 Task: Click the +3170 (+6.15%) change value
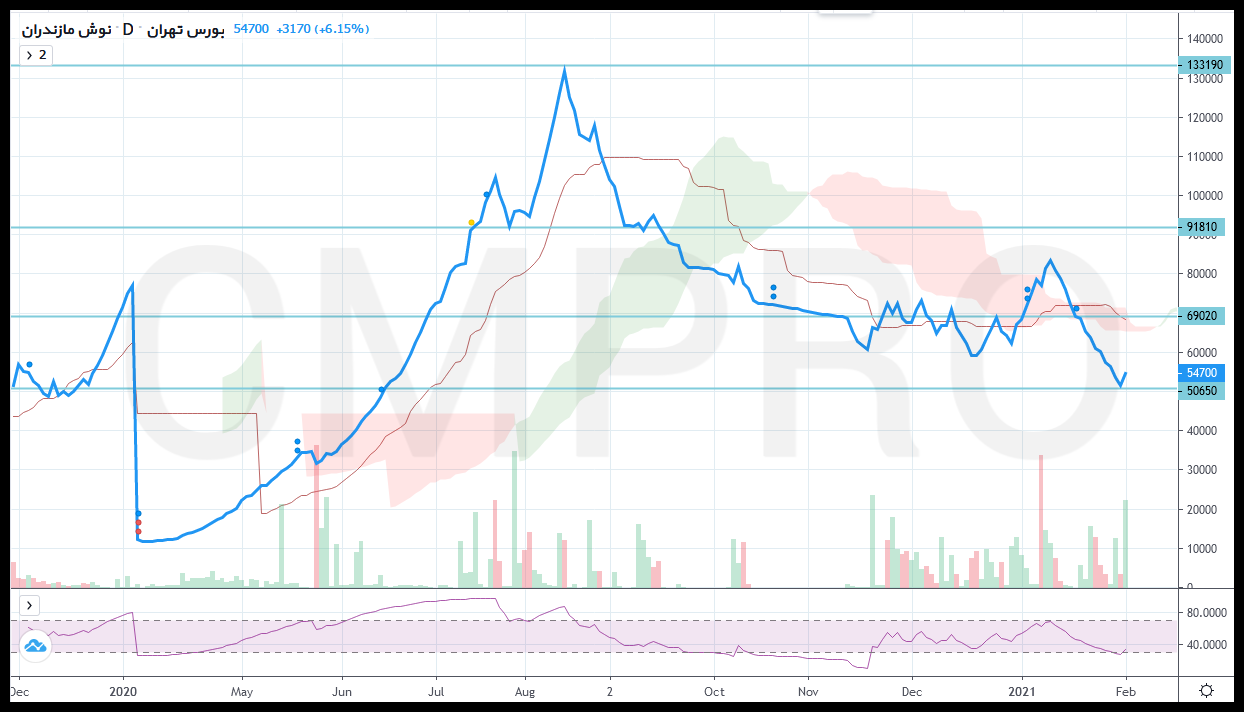[x=322, y=30]
